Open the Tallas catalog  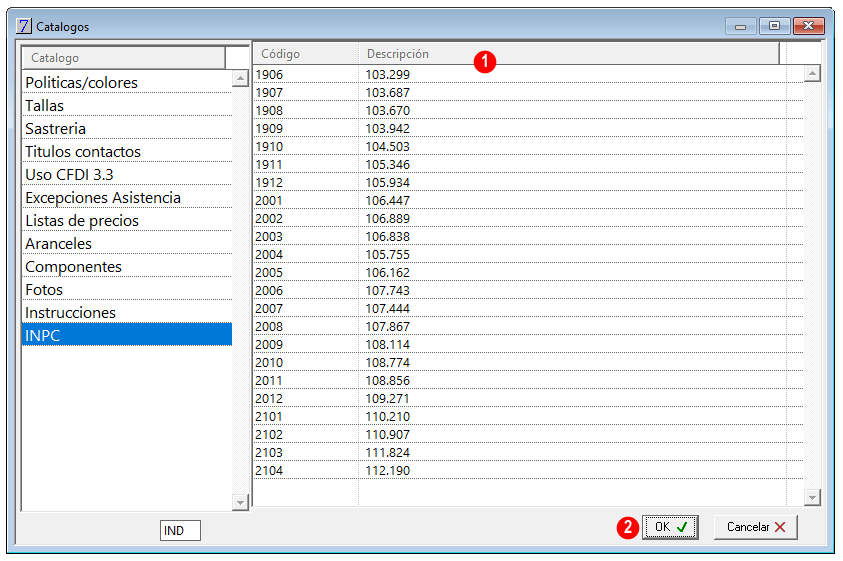coord(45,106)
